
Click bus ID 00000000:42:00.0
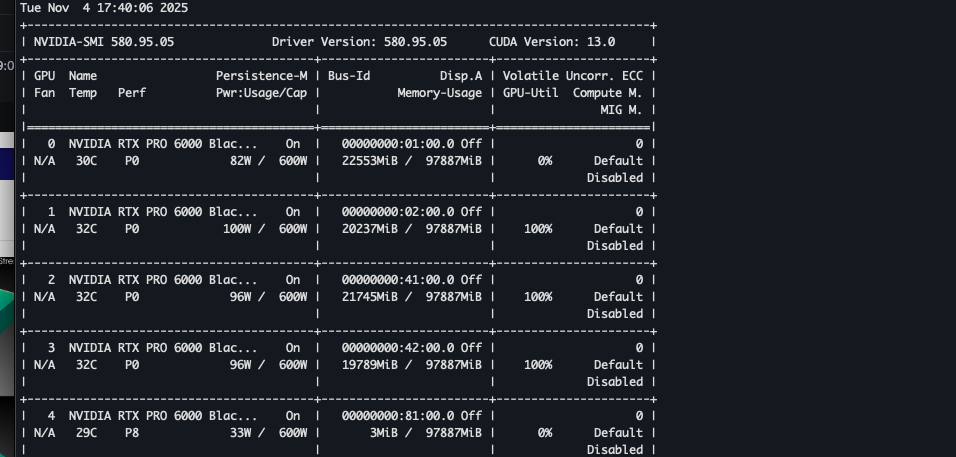(398, 348)
